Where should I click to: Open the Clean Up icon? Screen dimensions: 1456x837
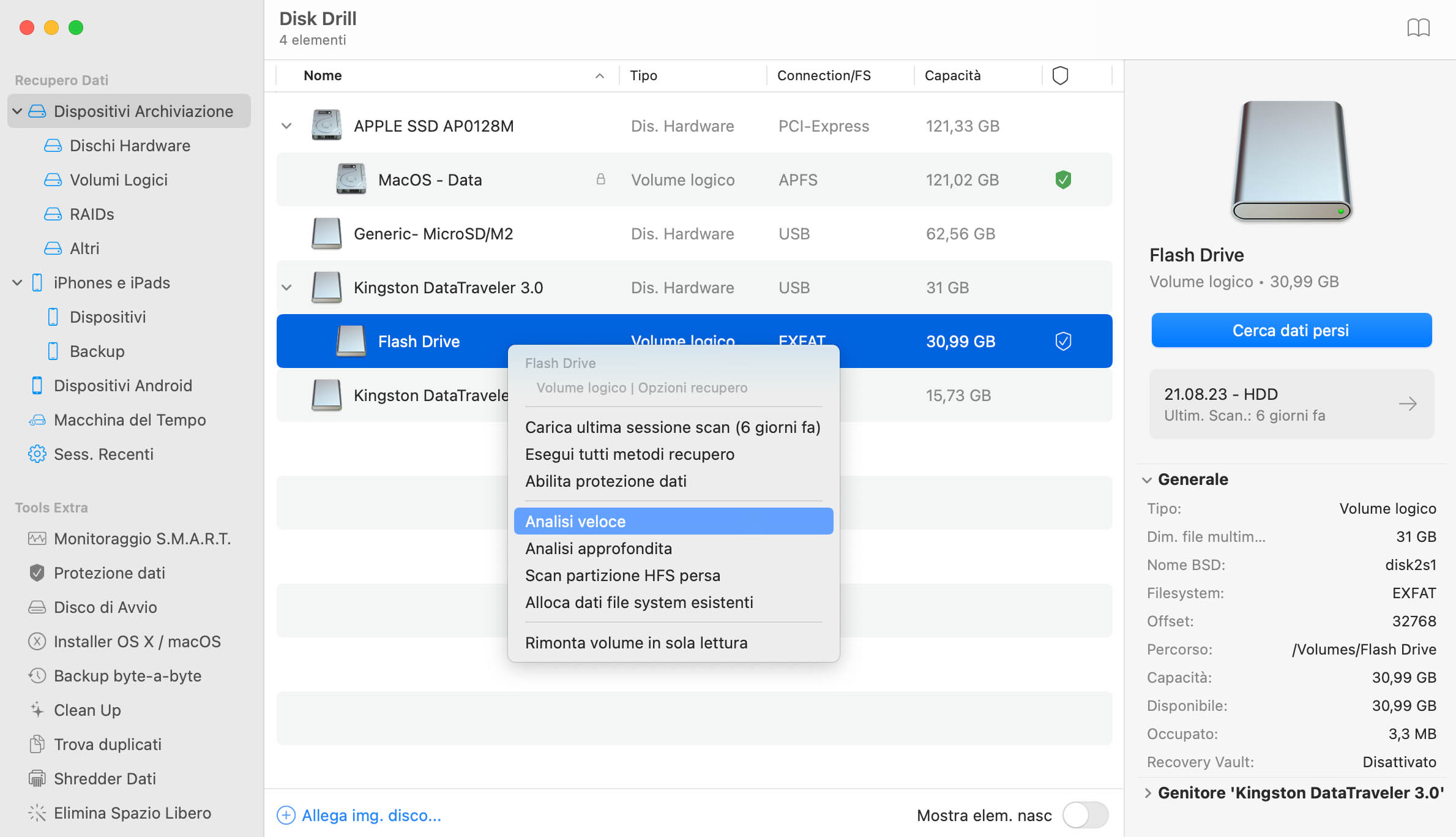(36, 709)
